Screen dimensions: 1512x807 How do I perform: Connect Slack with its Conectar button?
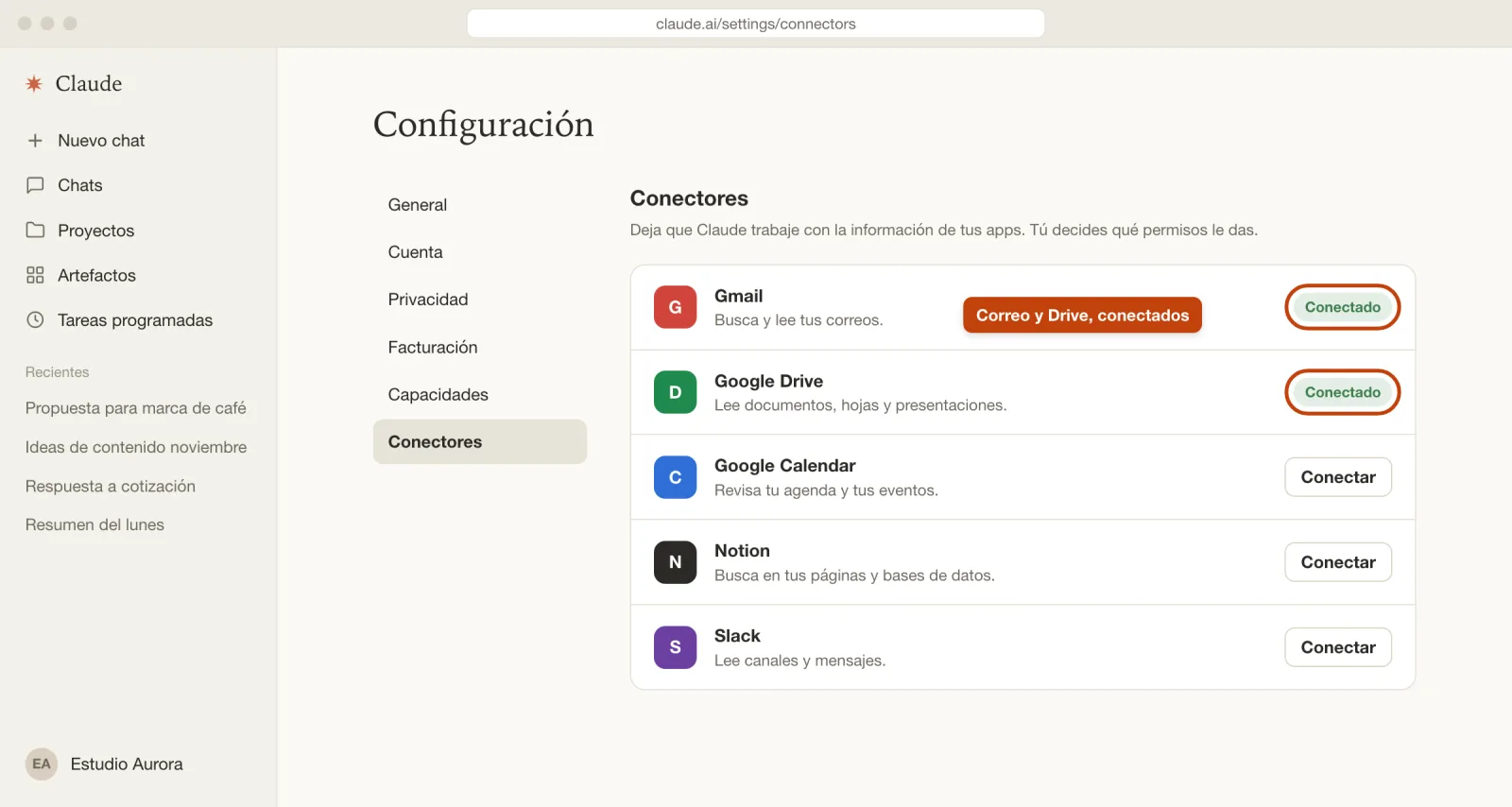point(1338,647)
